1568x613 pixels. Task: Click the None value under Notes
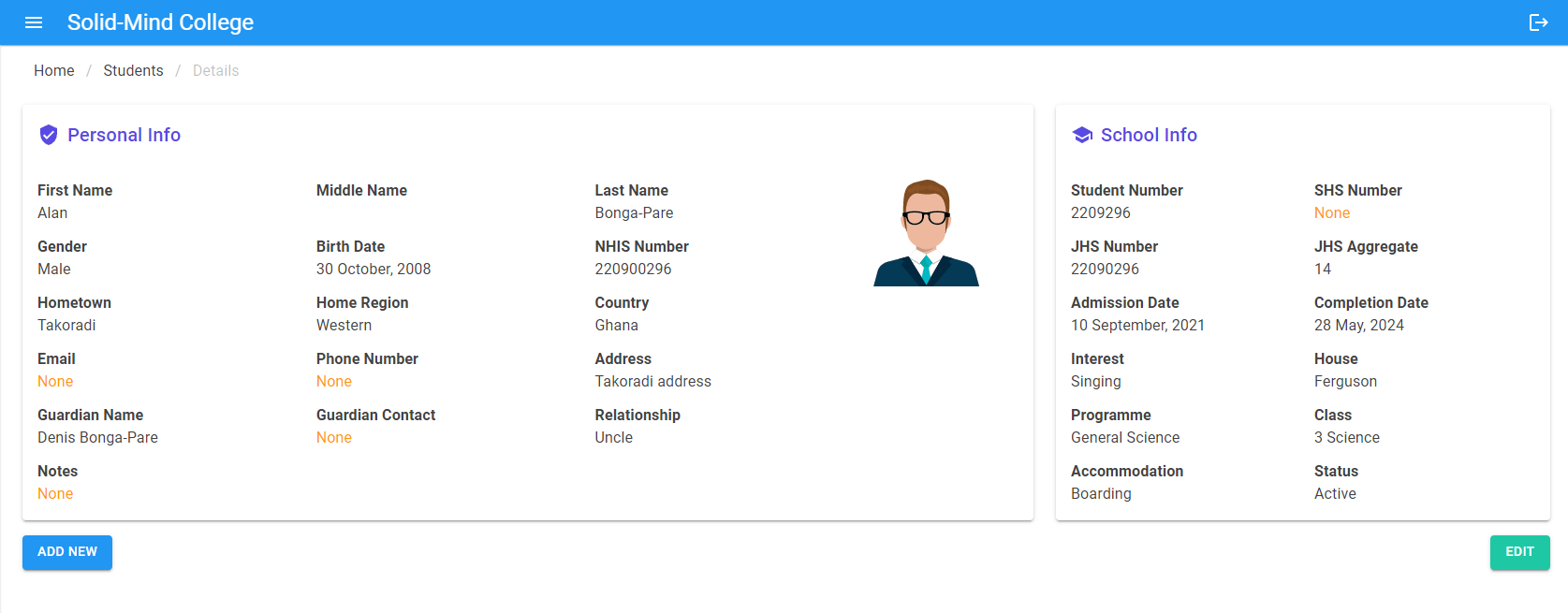pos(55,494)
